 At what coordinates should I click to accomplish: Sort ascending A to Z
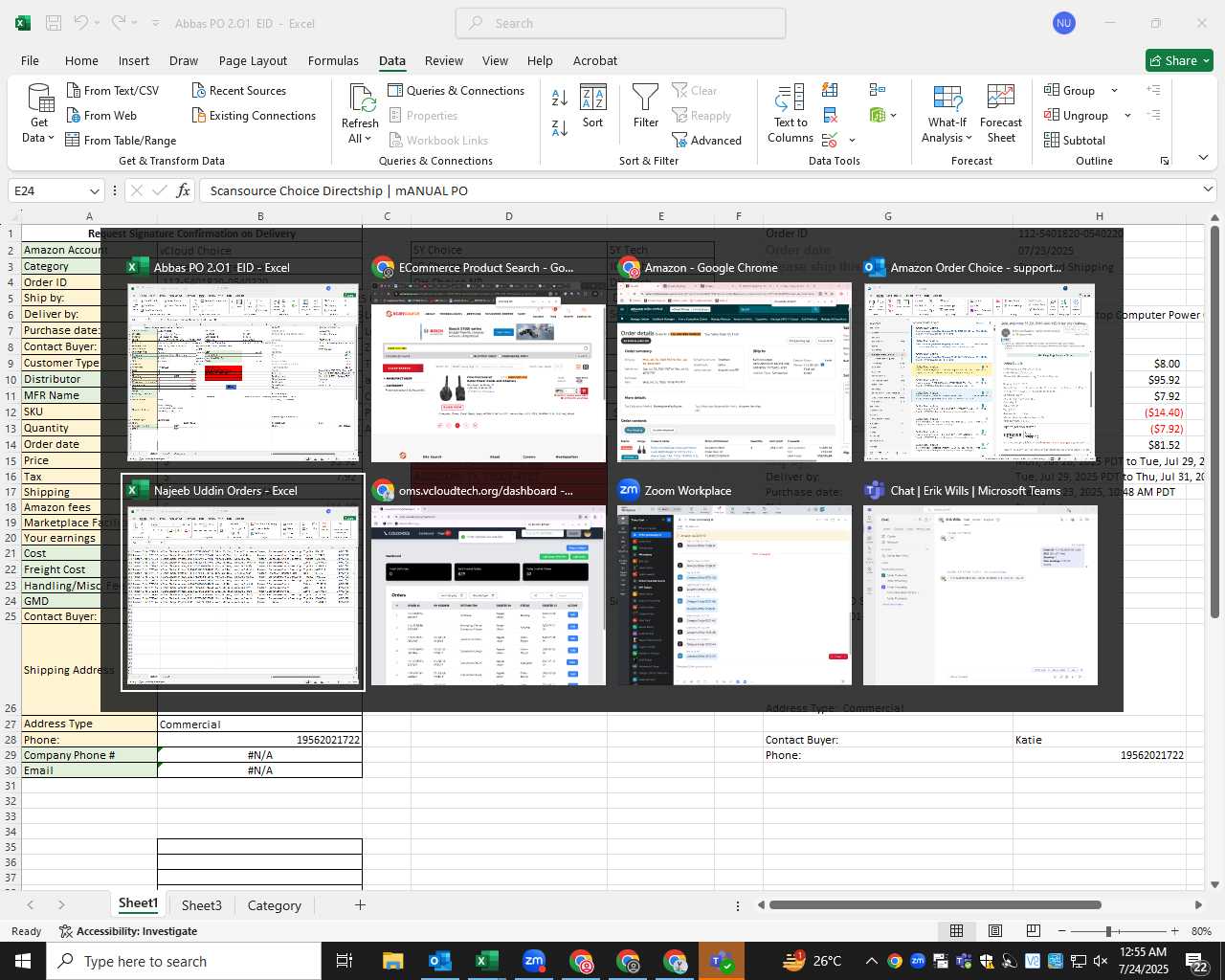click(x=560, y=97)
